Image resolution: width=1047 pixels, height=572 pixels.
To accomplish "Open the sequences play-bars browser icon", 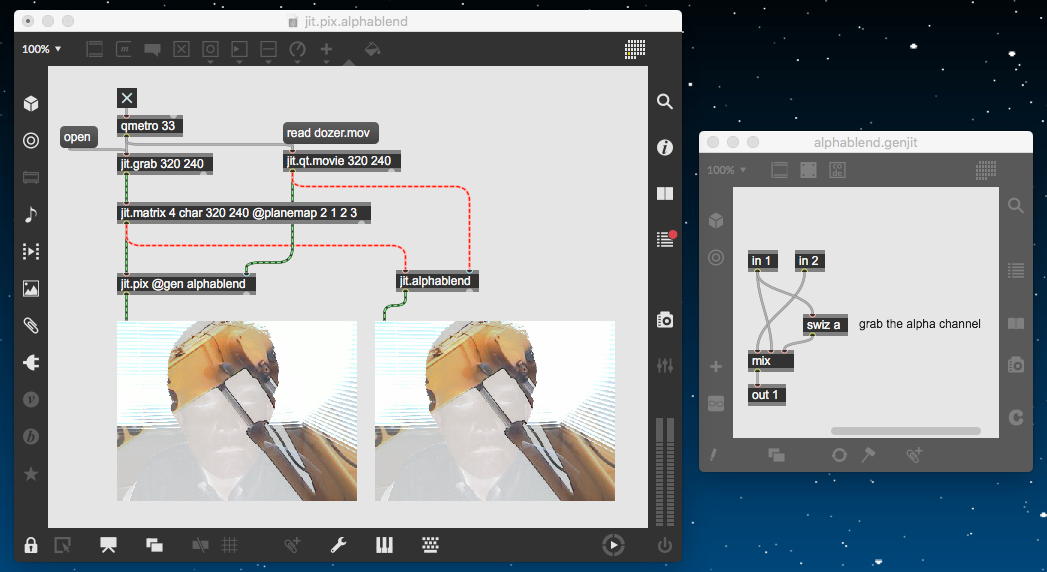I will coord(31,251).
